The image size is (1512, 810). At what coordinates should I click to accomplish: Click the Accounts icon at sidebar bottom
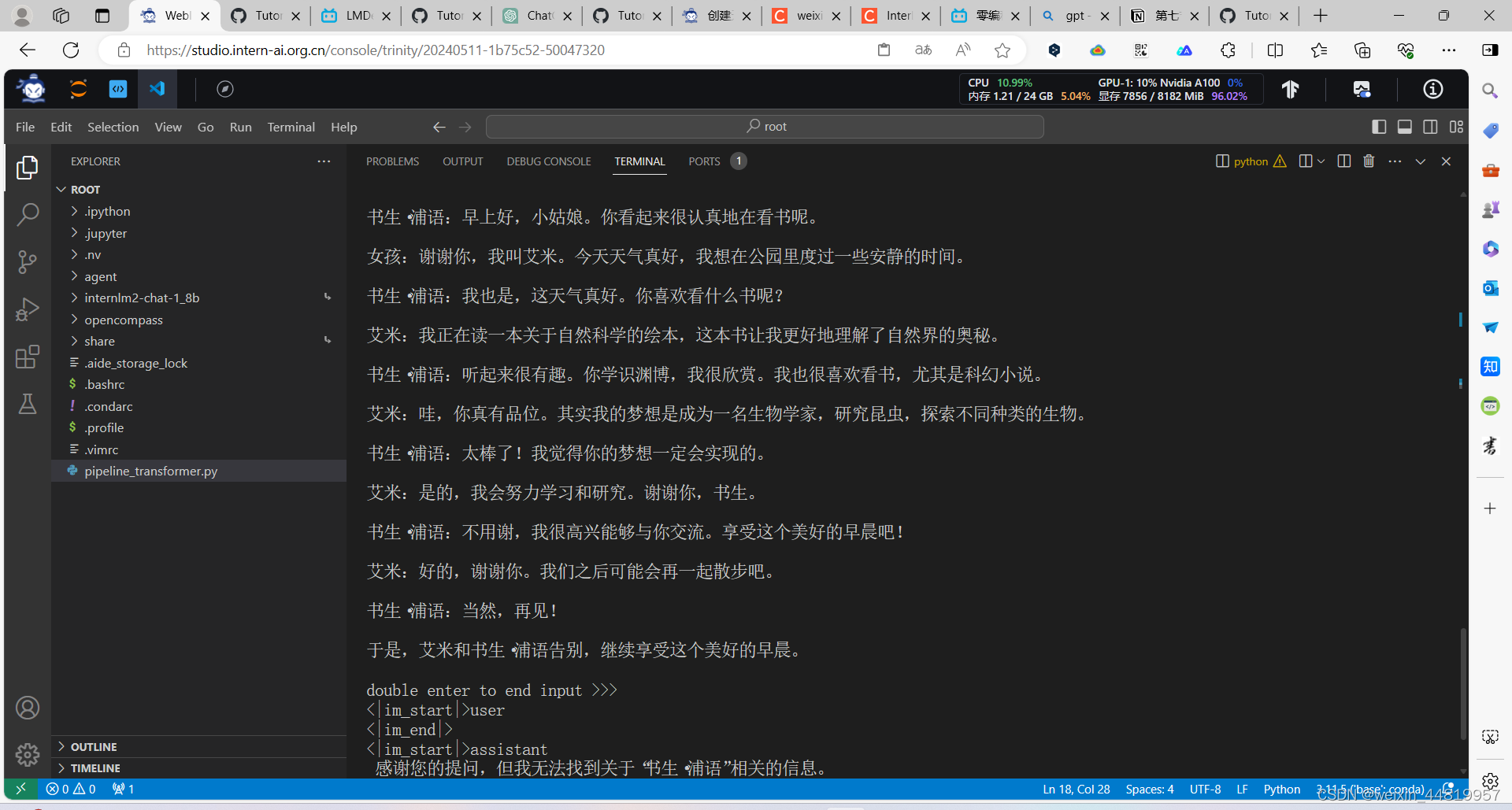tap(28, 707)
